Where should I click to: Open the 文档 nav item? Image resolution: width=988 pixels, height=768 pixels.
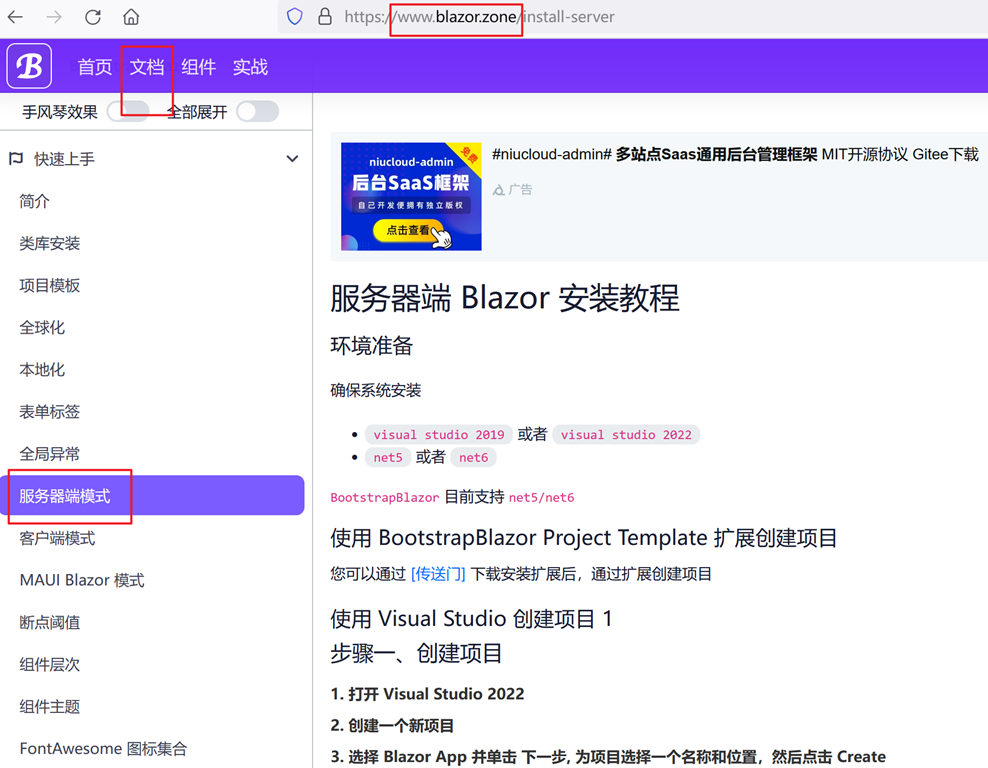(147, 67)
